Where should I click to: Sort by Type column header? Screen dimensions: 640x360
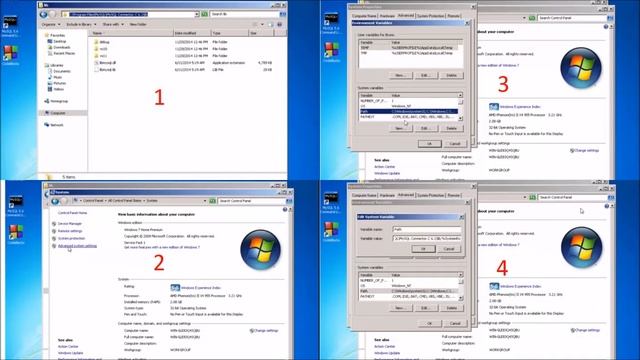229,33
